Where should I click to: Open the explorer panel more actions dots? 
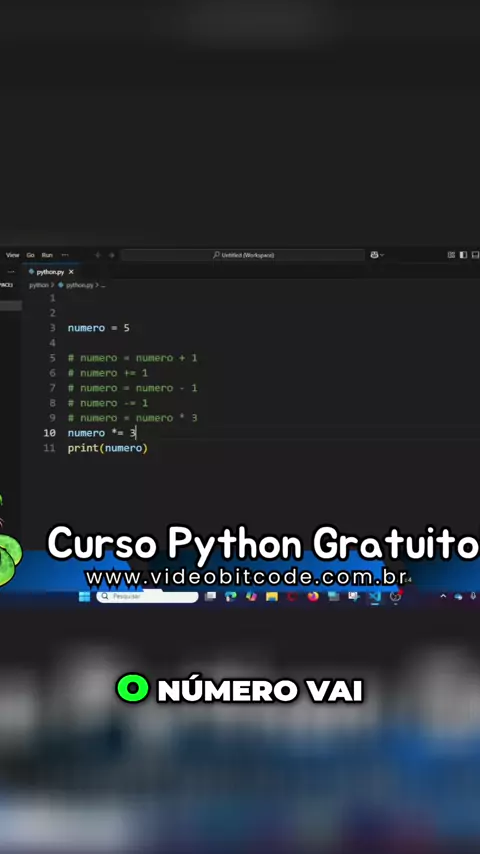pyautogui.click(x=11, y=271)
